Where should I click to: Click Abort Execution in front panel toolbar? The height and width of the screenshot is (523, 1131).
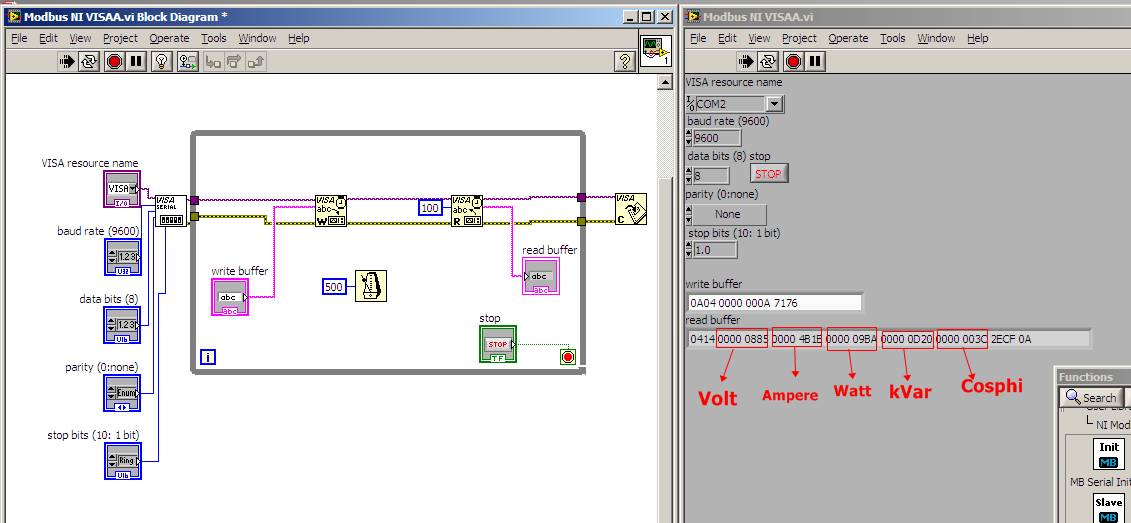point(793,62)
